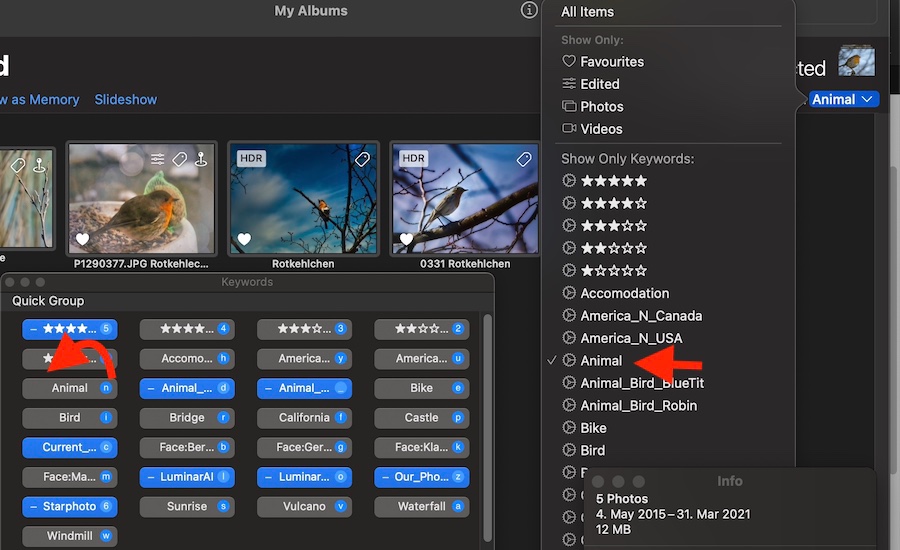Click the shortcut badge 5 on five-star keyword
Viewport: 900px width, 550px height.
point(106,328)
